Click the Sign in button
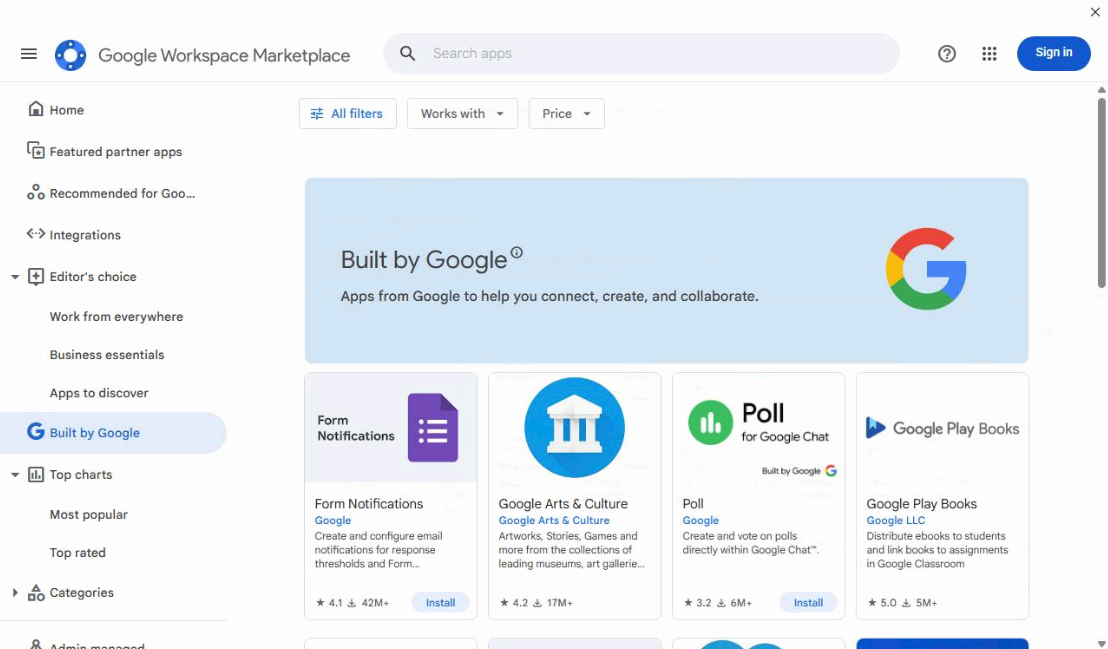 (1054, 53)
